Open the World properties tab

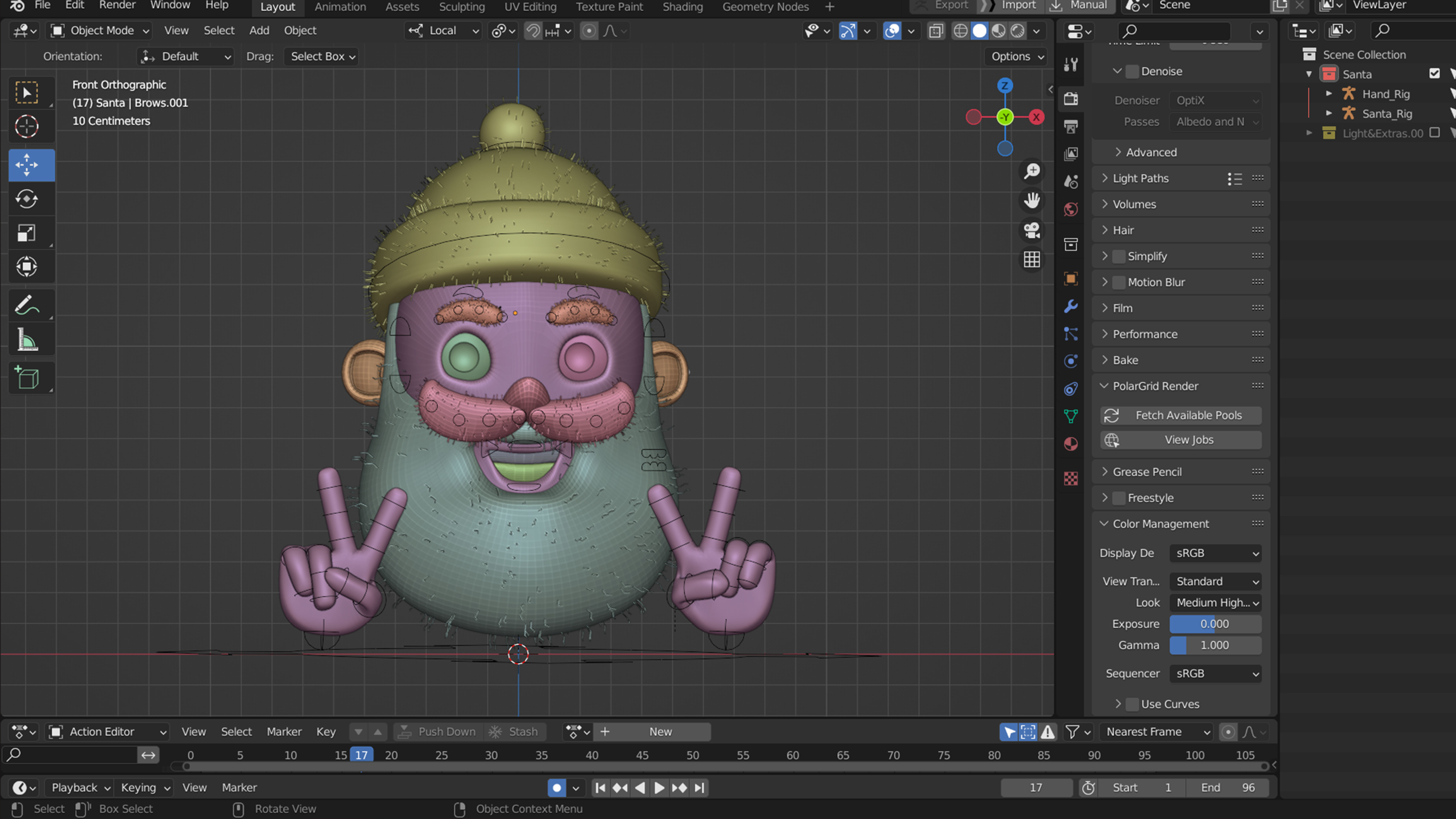[x=1071, y=210]
